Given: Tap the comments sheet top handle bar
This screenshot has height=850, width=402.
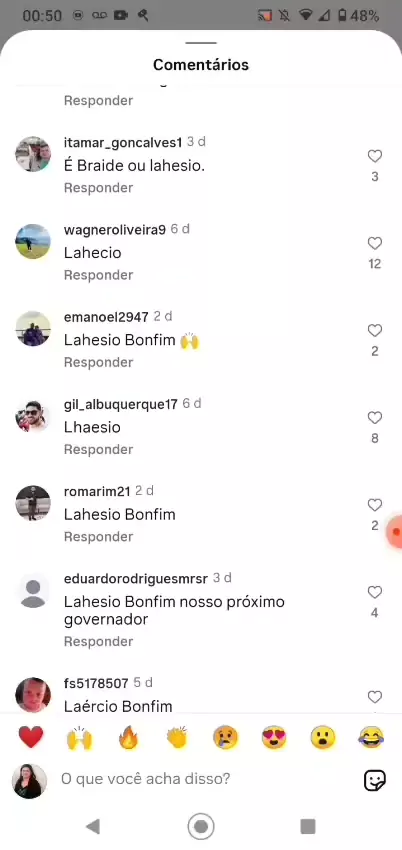Looking at the screenshot, I should [x=201, y=43].
